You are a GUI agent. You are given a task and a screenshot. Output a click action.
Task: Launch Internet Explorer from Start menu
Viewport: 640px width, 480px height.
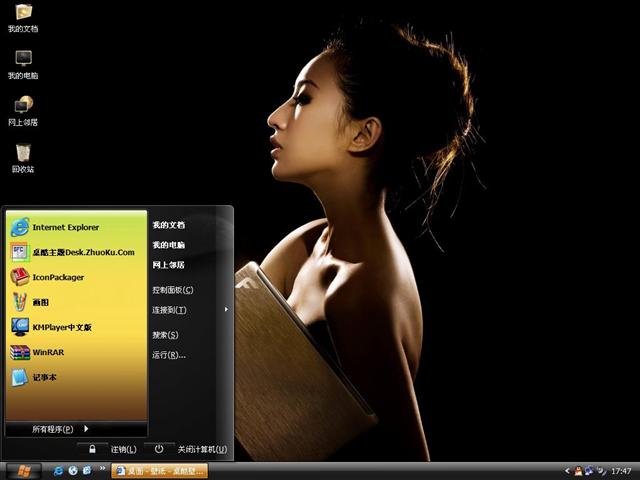[x=76, y=227]
